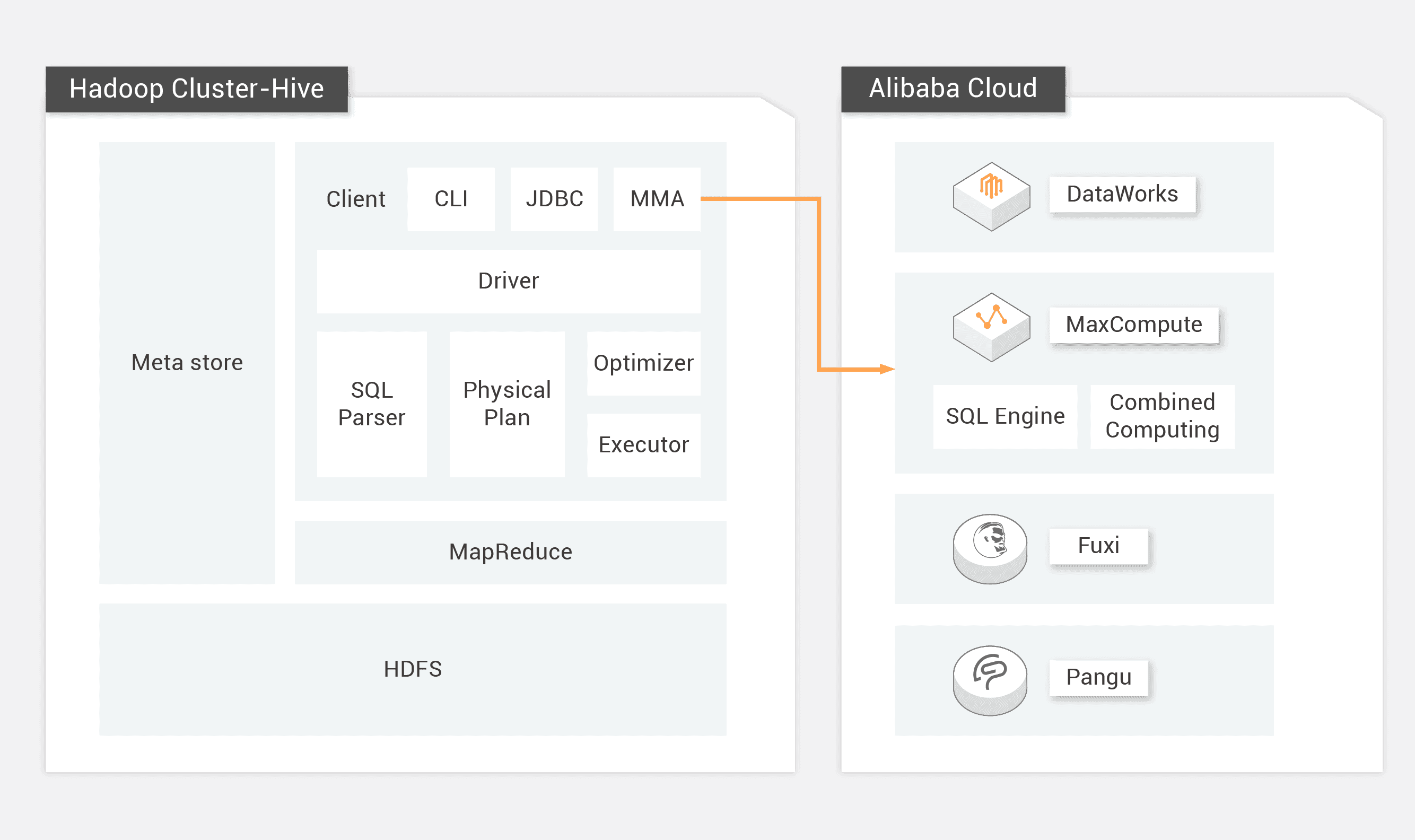Viewport: 1415px width, 840px height.
Task: Select the MMA client box
Action: point(657,199)
